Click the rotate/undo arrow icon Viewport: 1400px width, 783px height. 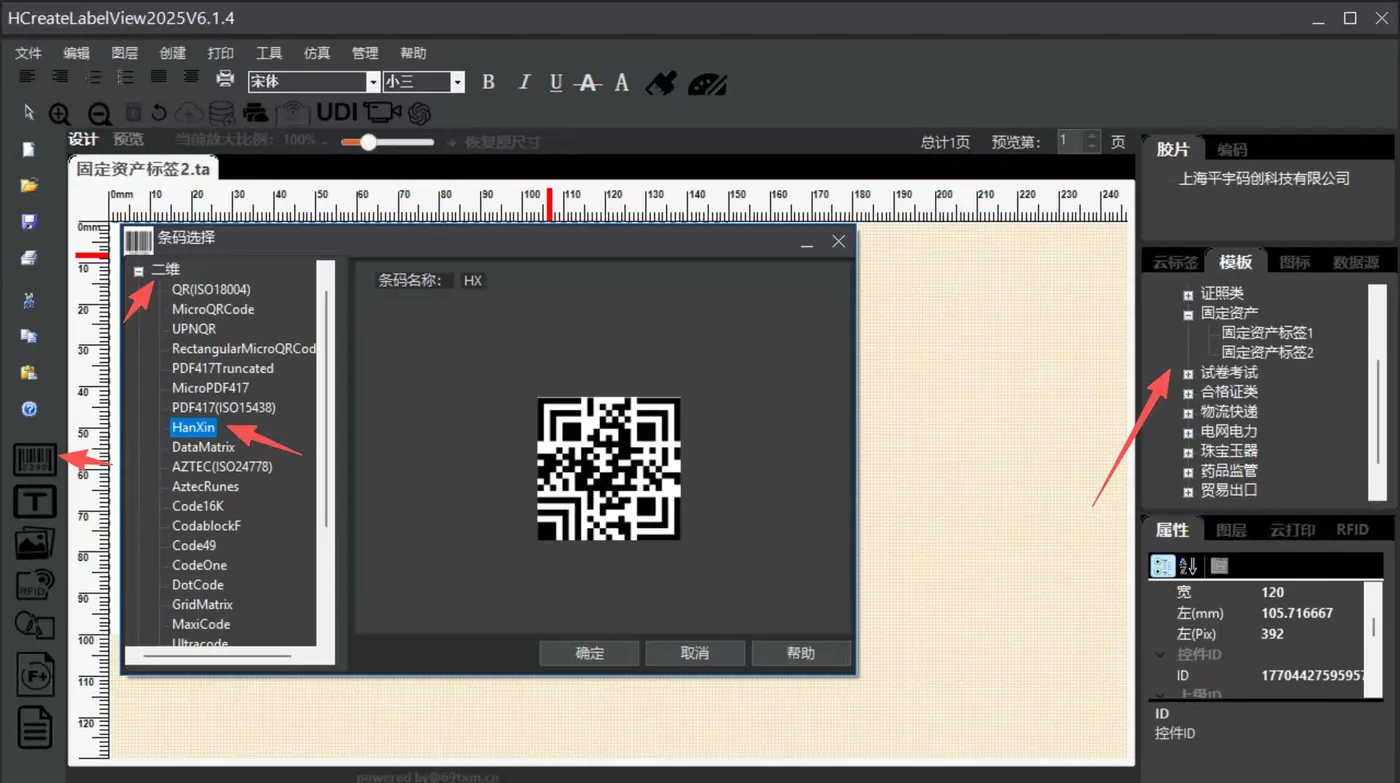[159, 113]
